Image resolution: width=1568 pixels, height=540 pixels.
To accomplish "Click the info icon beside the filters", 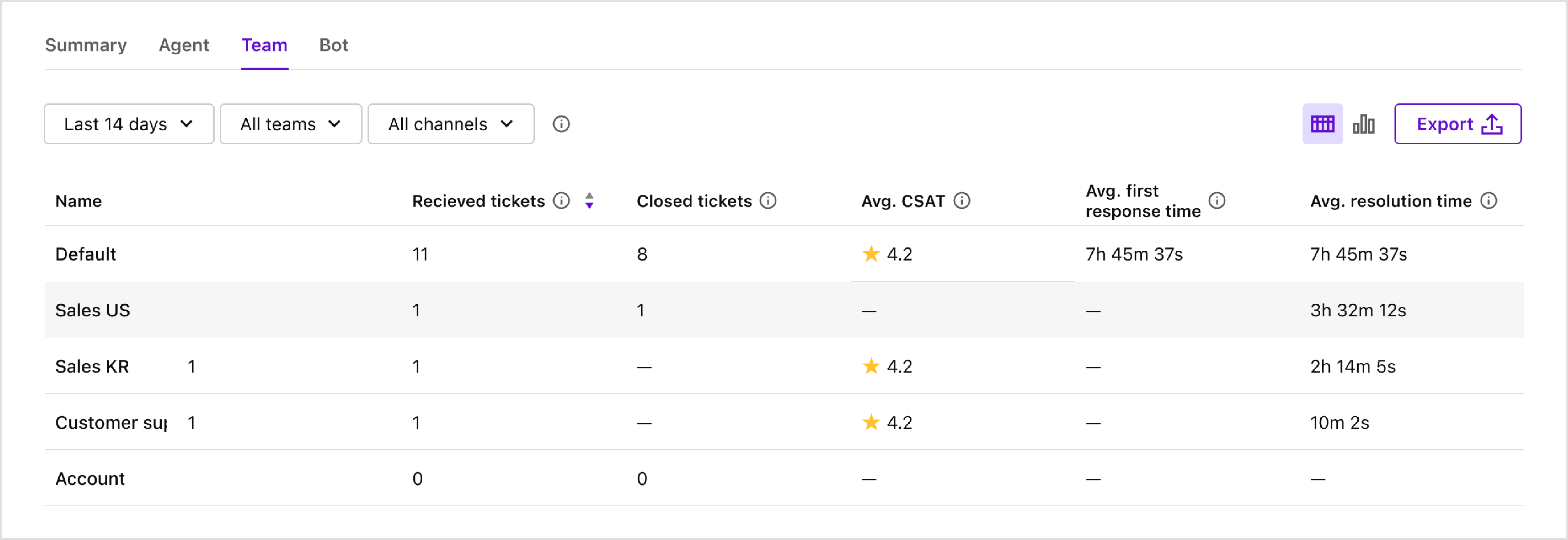I will click(561, 124).
